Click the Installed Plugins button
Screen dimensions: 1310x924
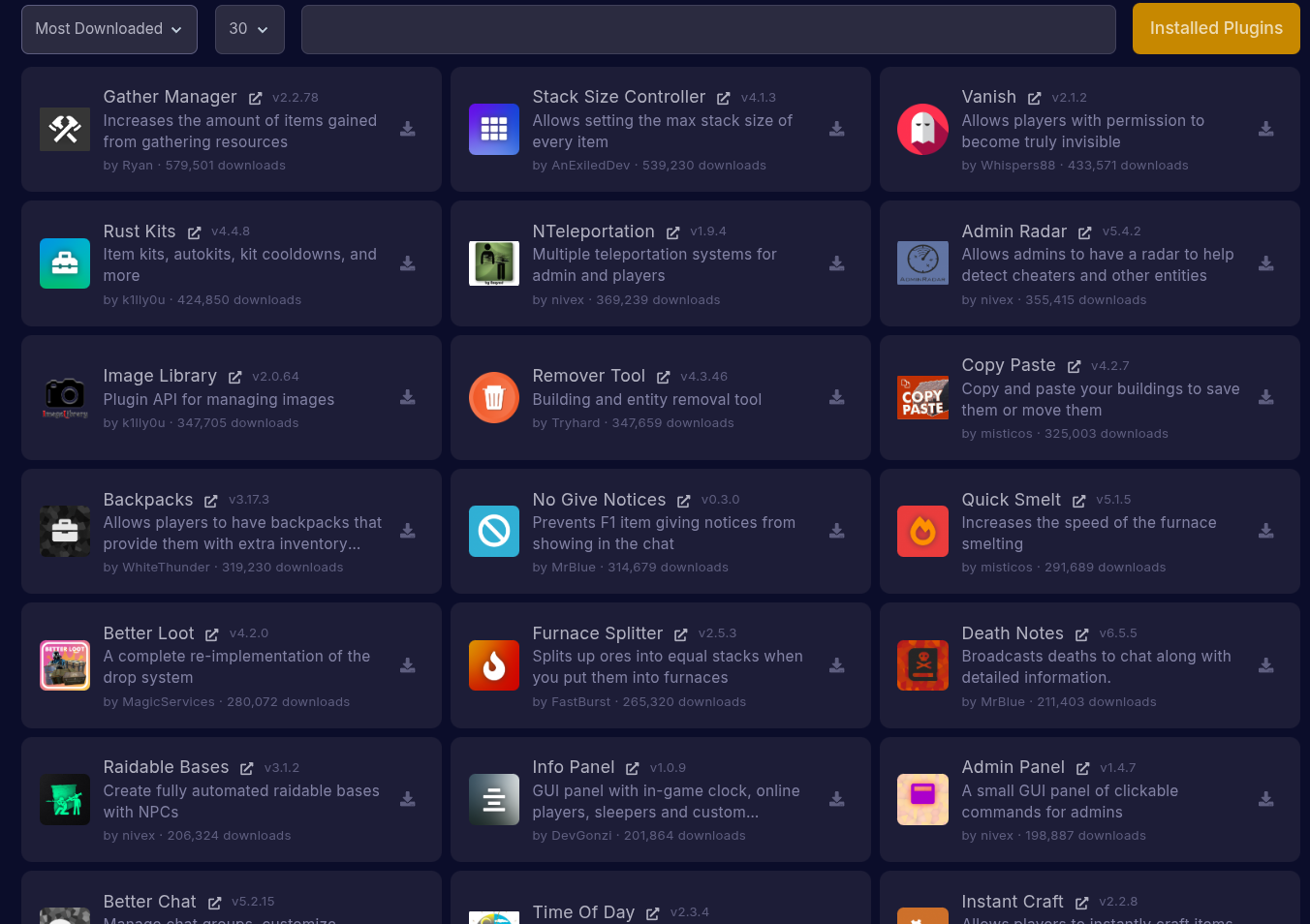tap(1215, 29)
